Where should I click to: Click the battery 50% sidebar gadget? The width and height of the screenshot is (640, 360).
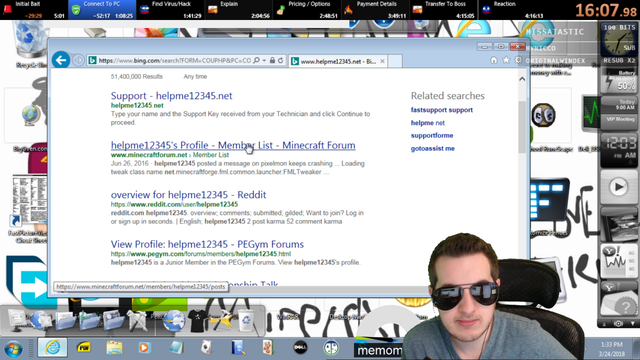click(619, 81)
